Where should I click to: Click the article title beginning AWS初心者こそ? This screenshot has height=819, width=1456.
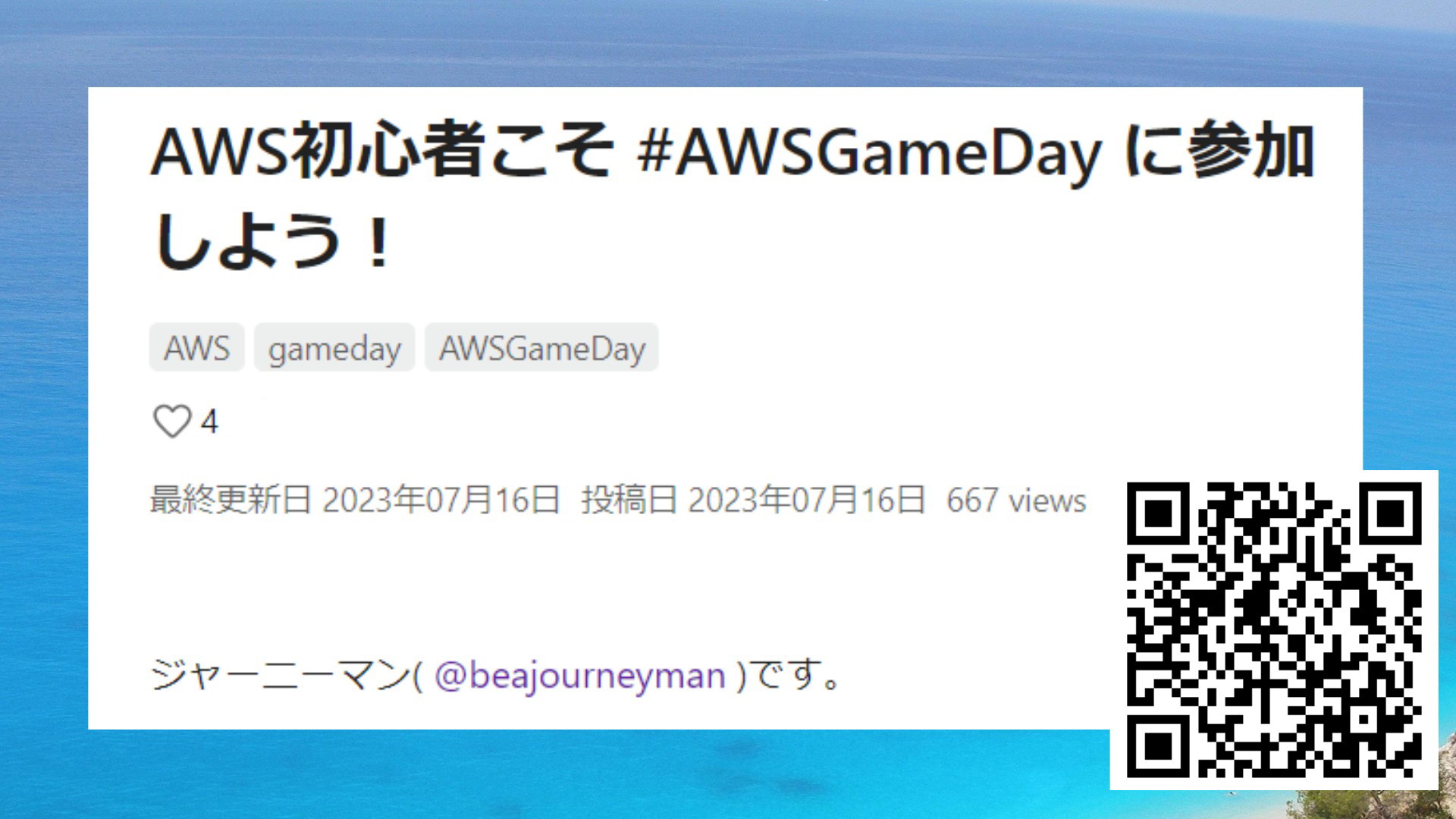tap(733, 196)
